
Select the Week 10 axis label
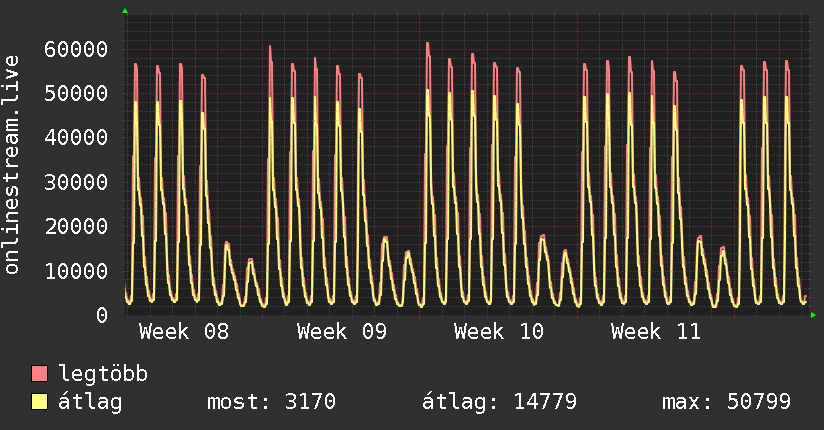coord(498,332)
